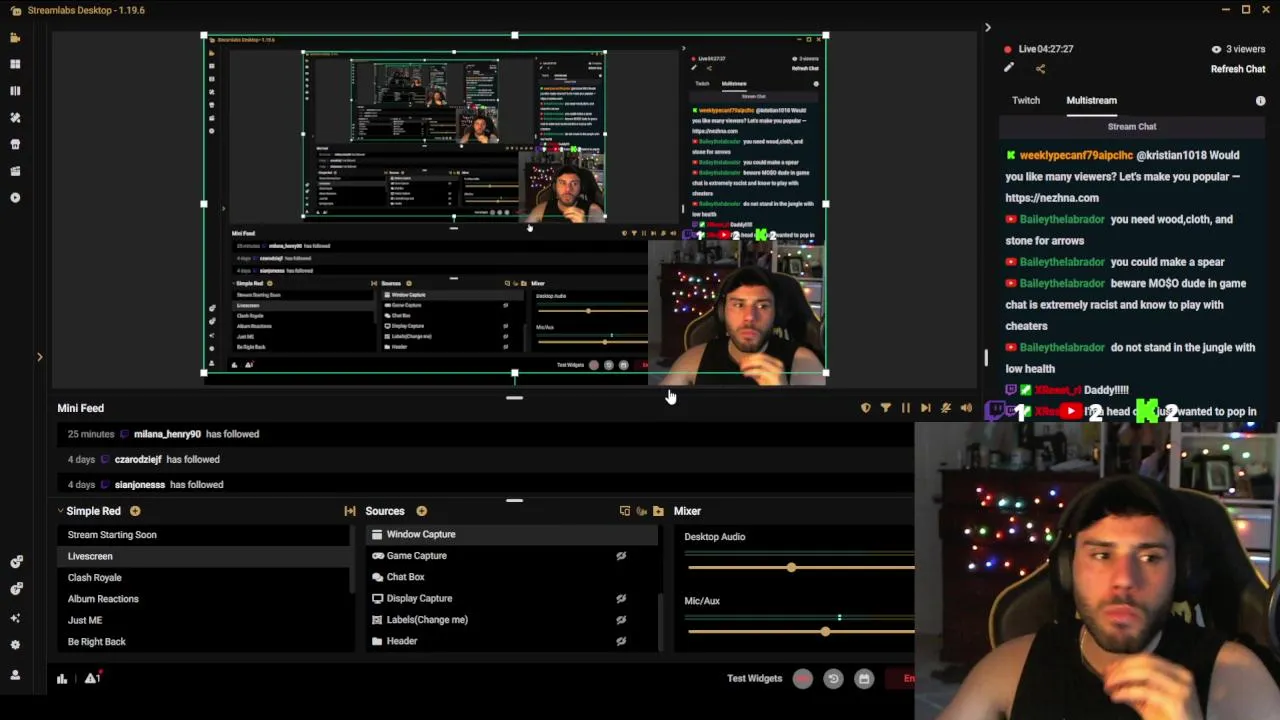Edit stream info with the pencil icon
The width and height of the screenshot is (1280, 720).
[x=1009, y=68]
